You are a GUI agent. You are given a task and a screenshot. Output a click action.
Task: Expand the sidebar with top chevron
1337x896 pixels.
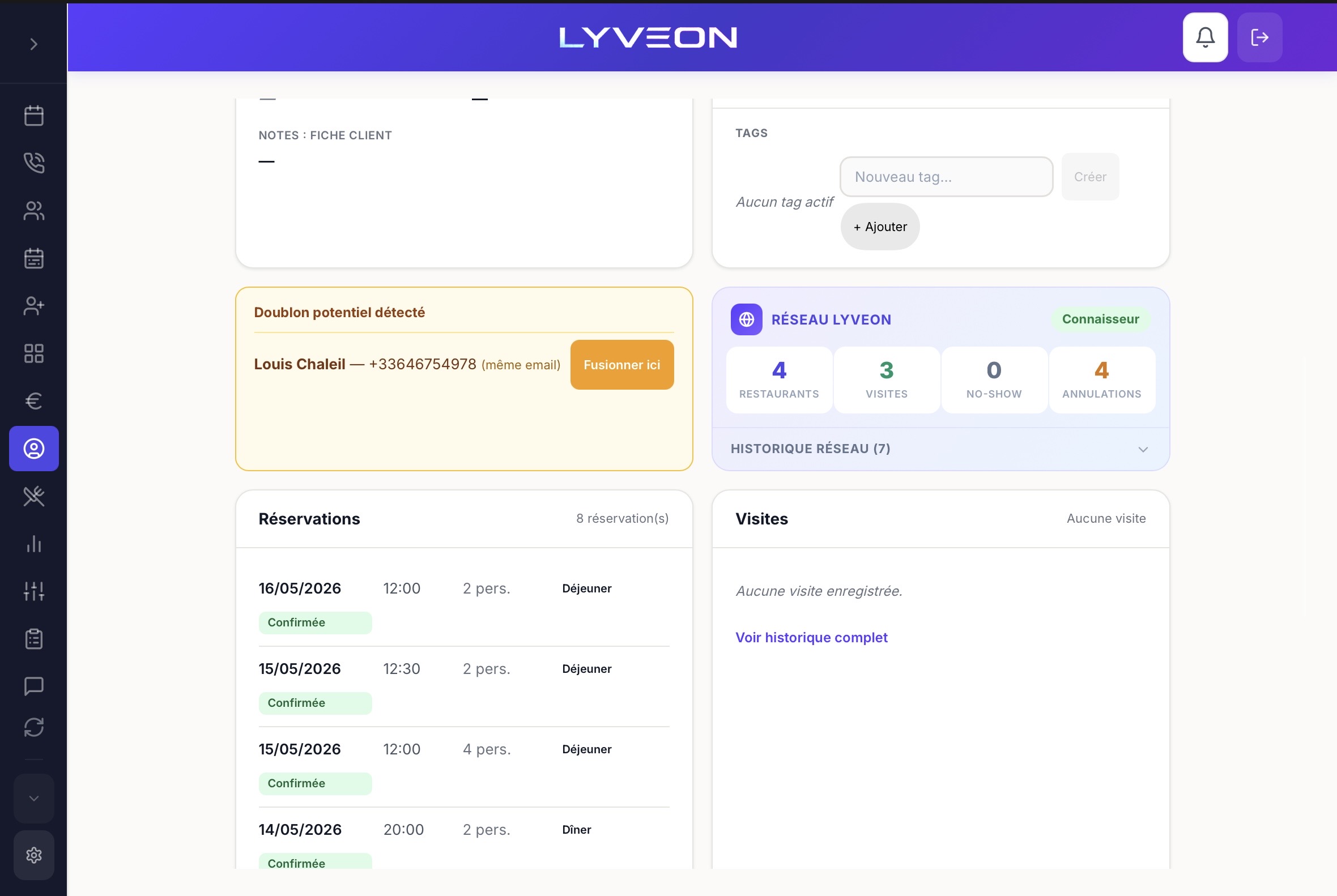click(34, 44)
